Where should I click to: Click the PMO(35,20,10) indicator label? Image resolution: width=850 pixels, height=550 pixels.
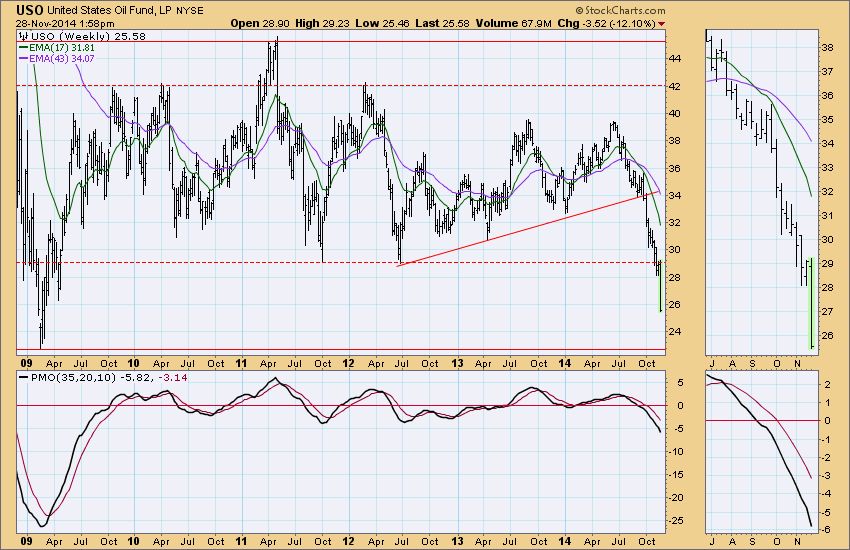pyautogui.click(x=61, y=376)
